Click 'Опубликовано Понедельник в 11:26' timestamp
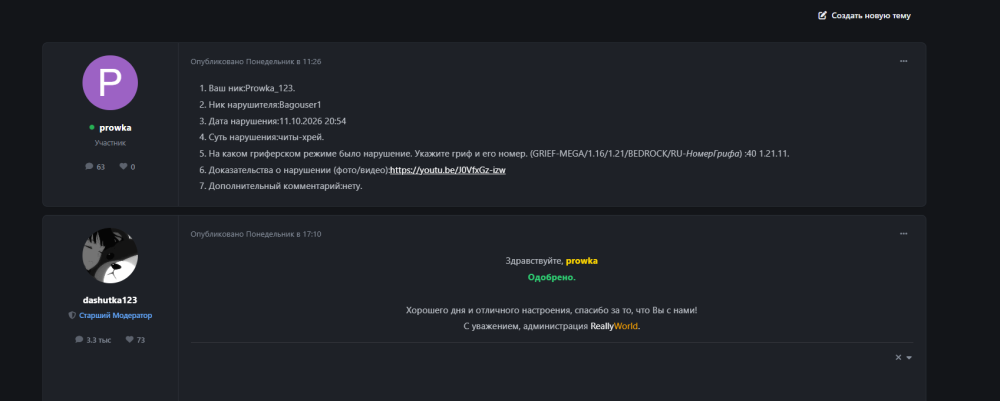 256,62
